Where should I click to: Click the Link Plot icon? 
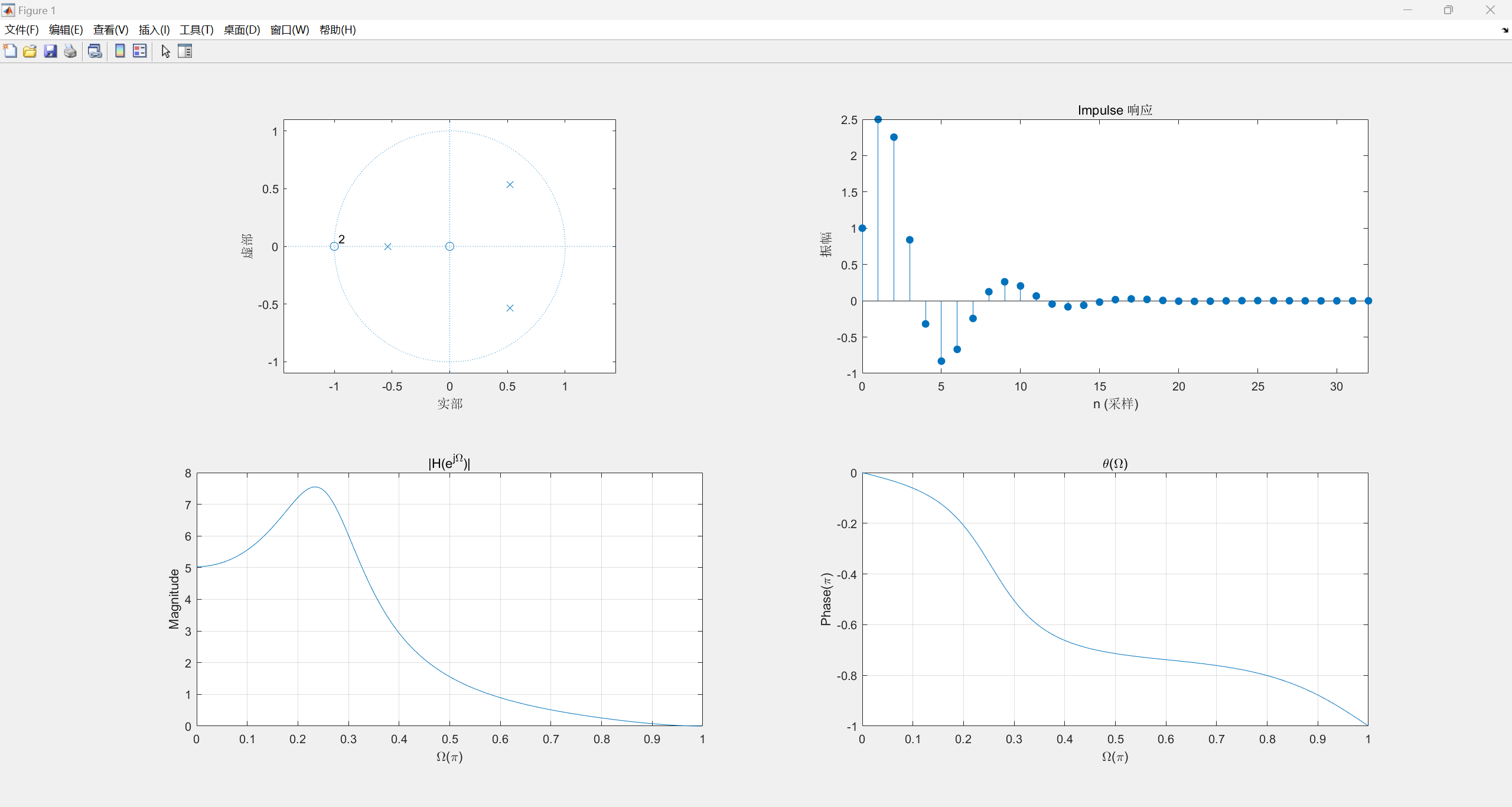[94, 51]
